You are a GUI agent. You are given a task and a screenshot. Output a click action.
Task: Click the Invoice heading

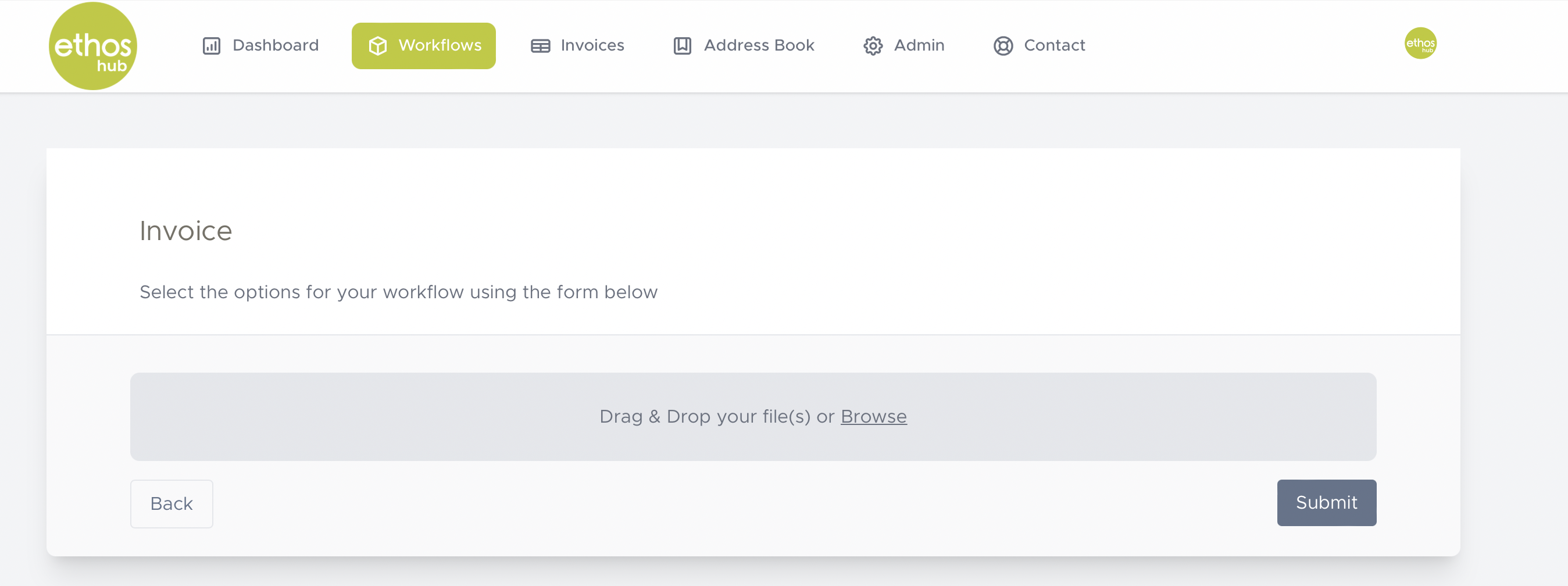click(x=185, y=231)
